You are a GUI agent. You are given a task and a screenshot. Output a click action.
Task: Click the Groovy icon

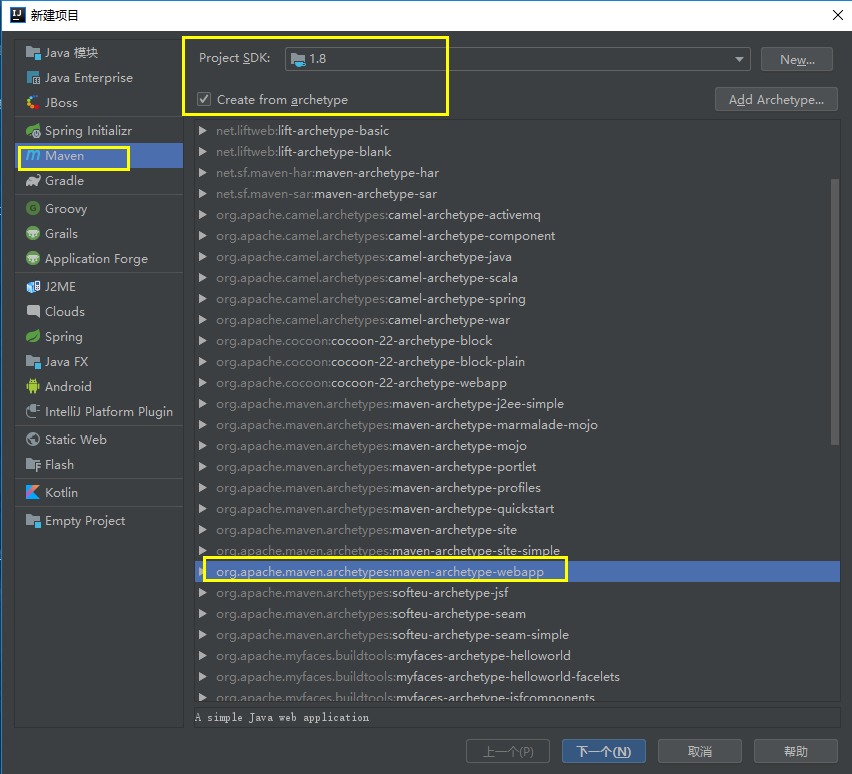pyautogui.click(x=33, y=209)
